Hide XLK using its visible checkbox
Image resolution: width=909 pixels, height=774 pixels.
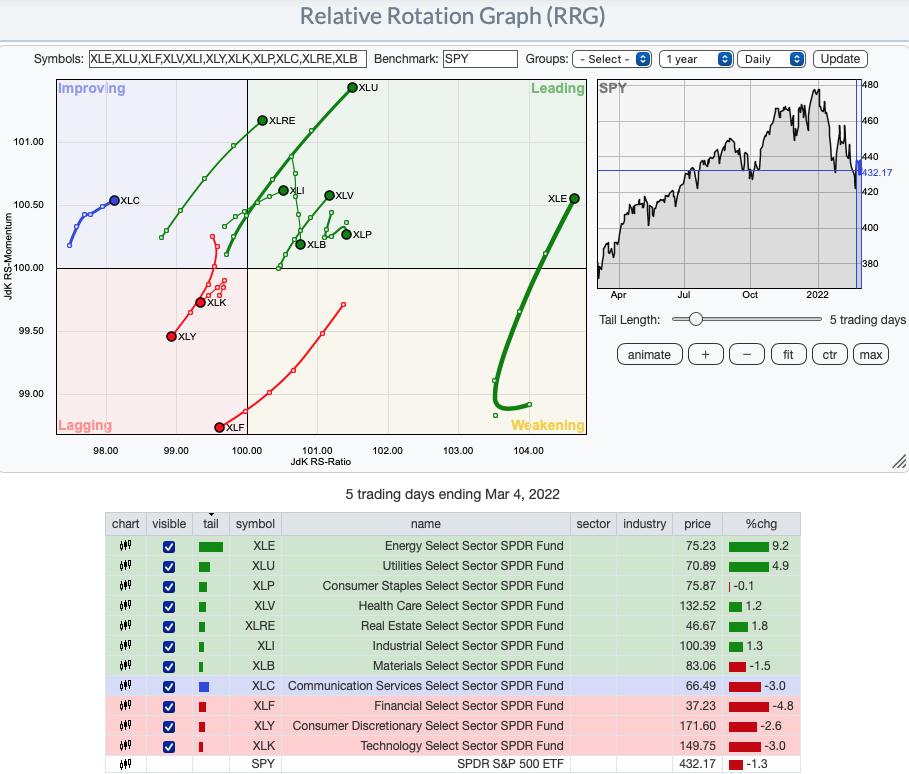(168, 746)
